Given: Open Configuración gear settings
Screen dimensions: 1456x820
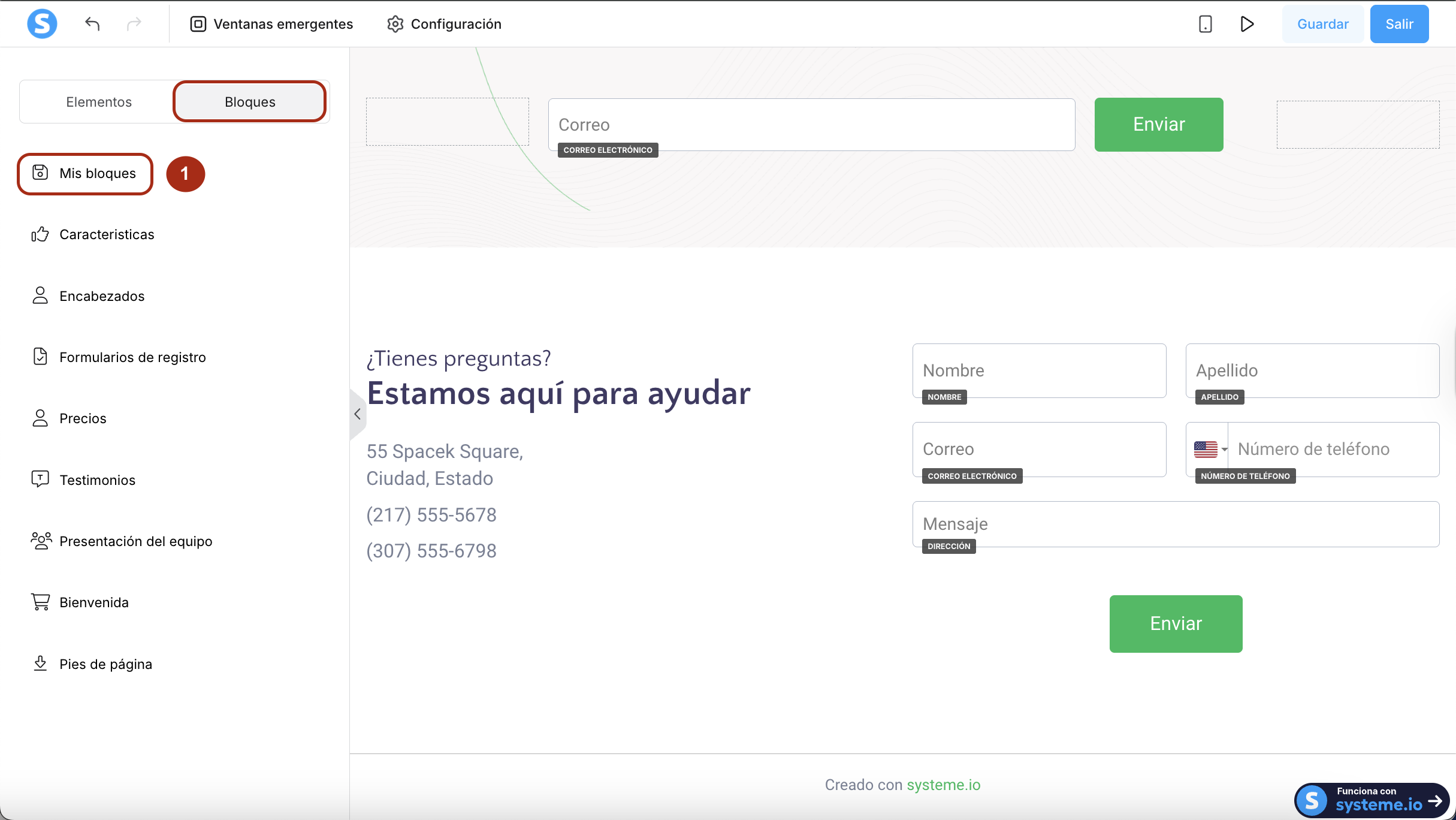Looking at the screenshot, I should click(x=444, y=24).
